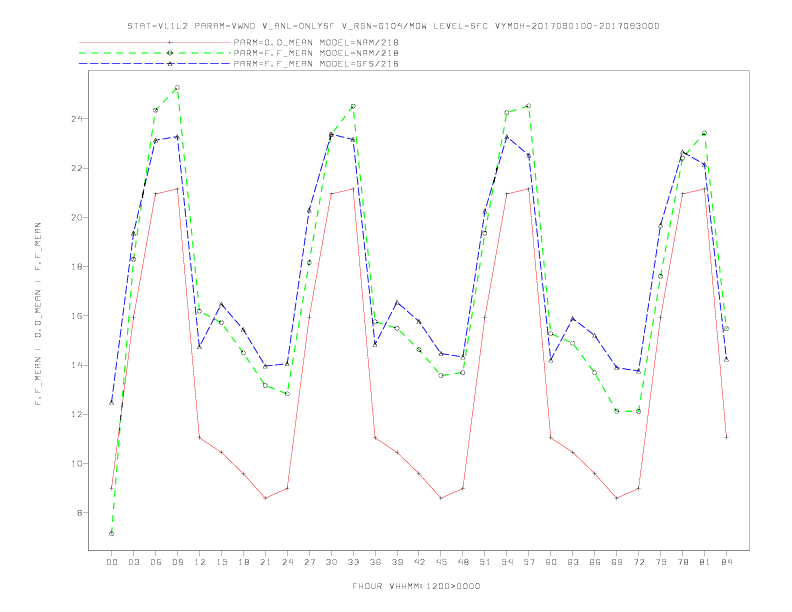Click x-axis tick label 84
The image size is (792, 612).
[x=726, y=562]
